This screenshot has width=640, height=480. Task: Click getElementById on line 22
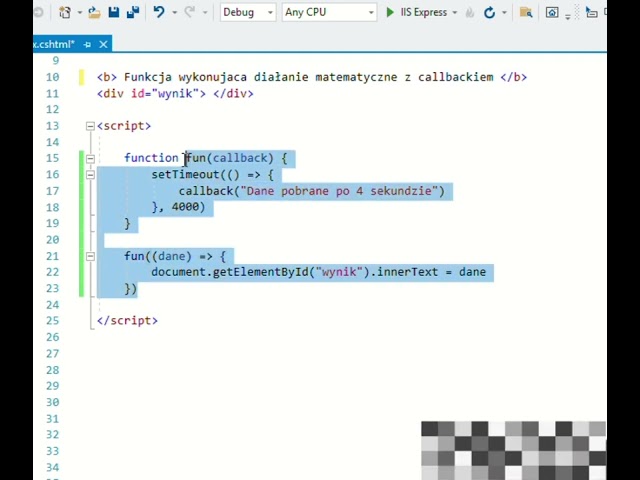click(x=260, y=272)
